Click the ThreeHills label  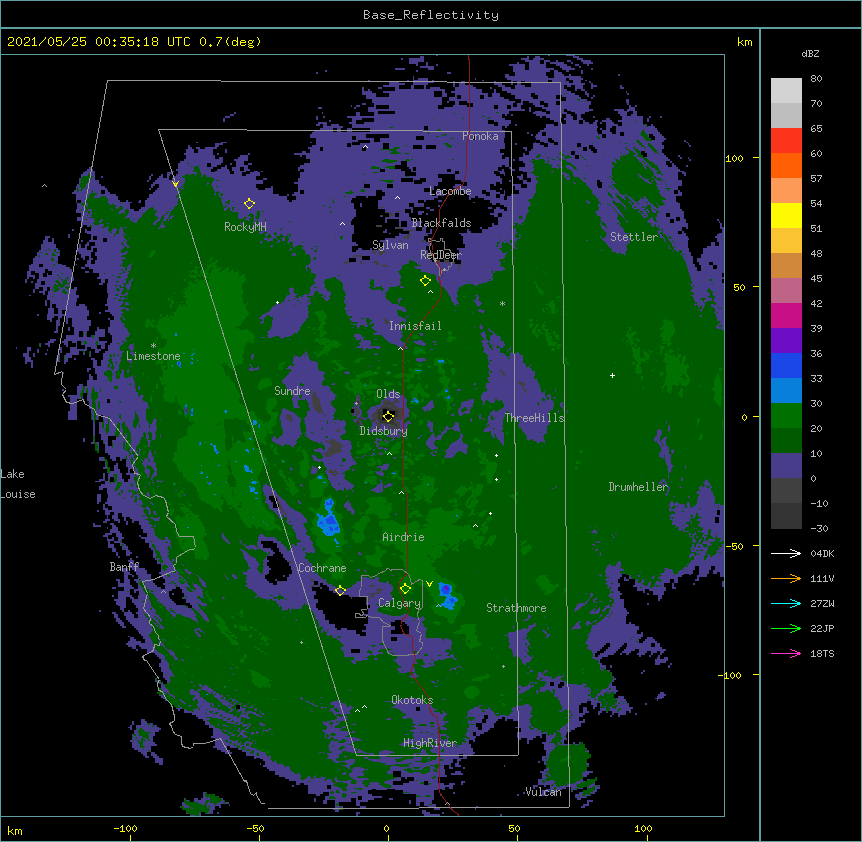(535, 418)
